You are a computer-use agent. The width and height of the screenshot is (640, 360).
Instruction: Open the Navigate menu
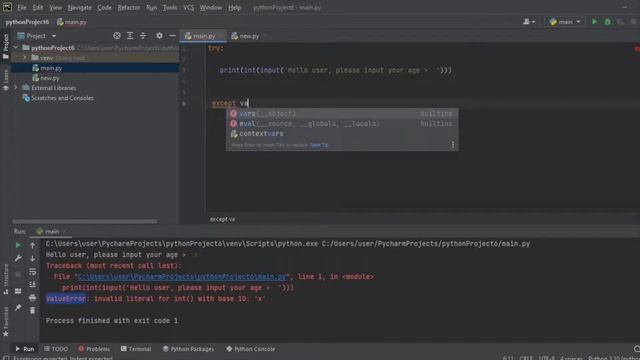click(x=80, y=7)
